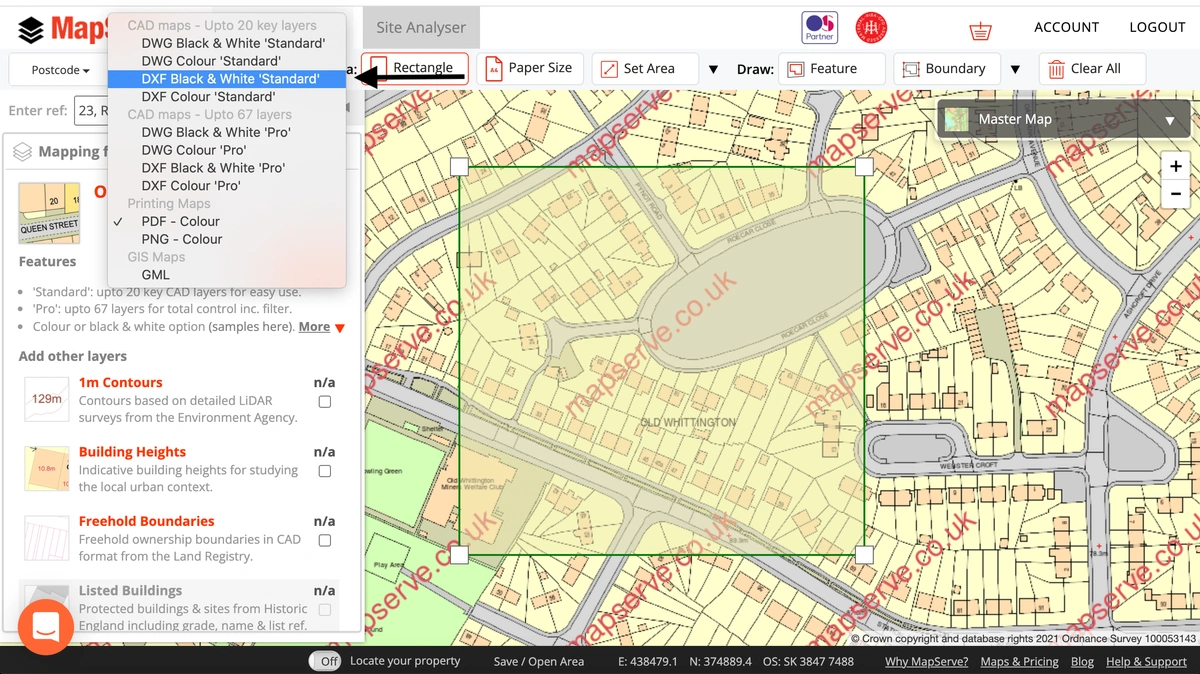The height and width of the screenshot is (674, 1200).
Task: Zoom in with the plus button
Action: click(x=1176, y=166)
